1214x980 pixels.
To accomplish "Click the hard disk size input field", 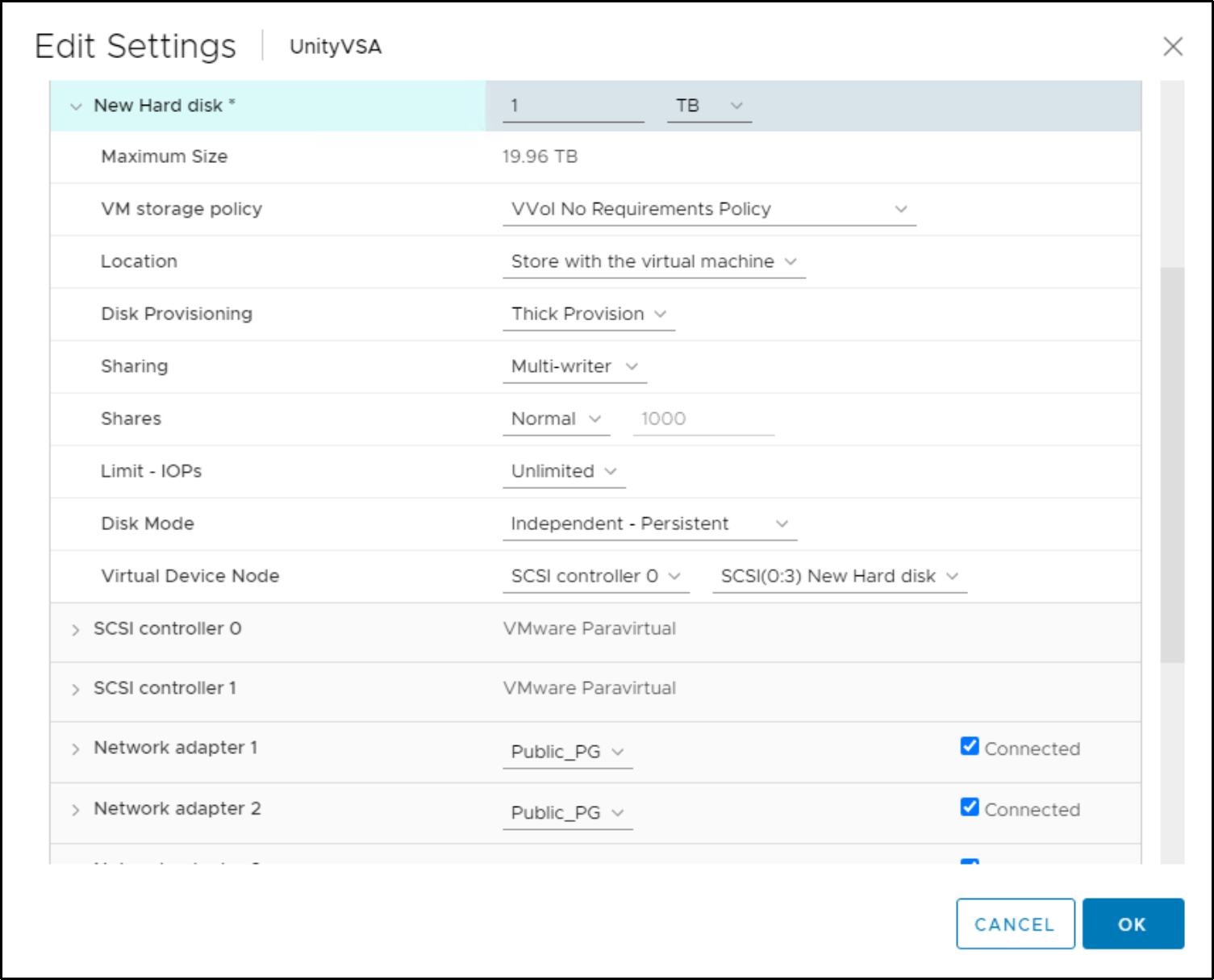I will click(574, 106).
